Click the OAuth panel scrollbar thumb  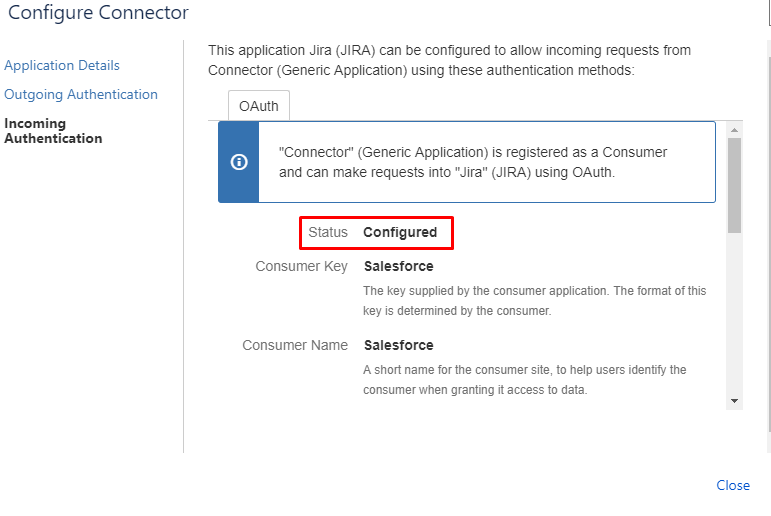734,185
